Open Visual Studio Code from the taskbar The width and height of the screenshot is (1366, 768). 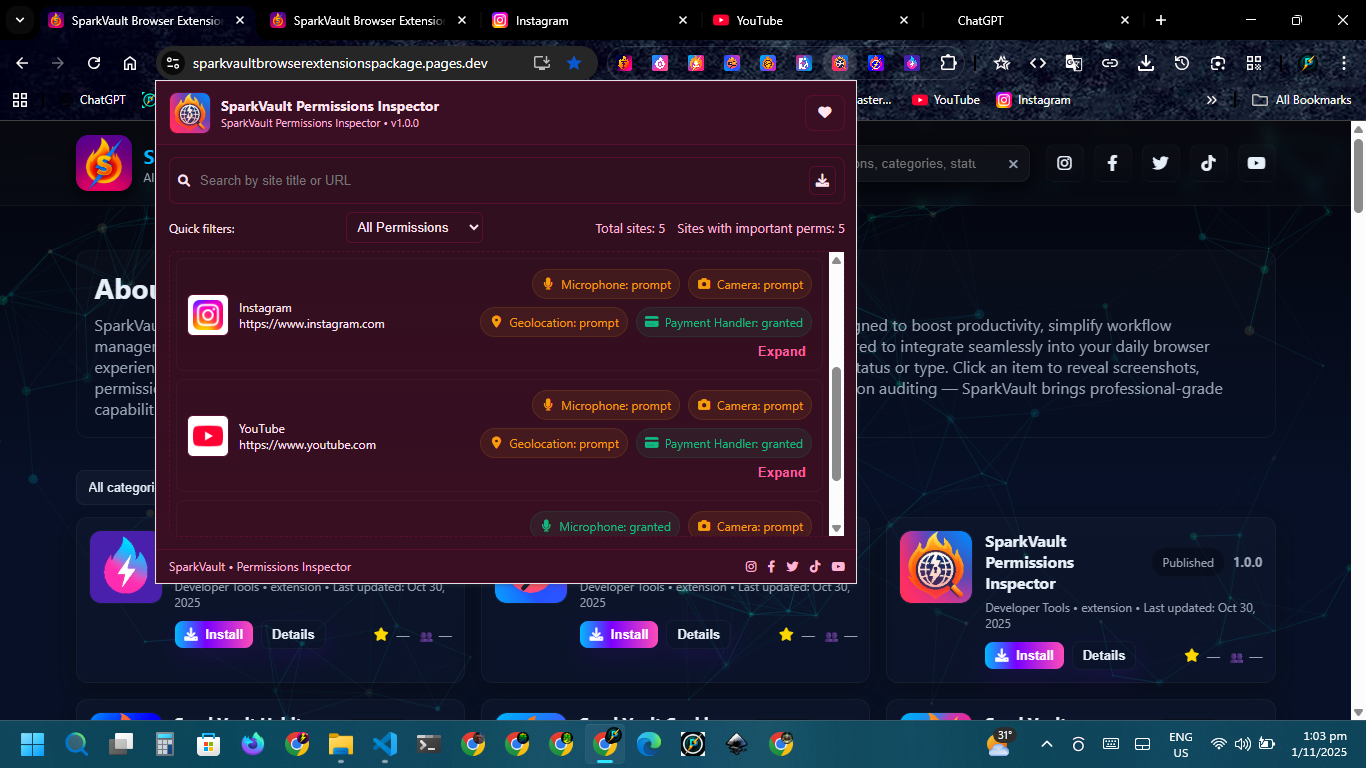385,744
